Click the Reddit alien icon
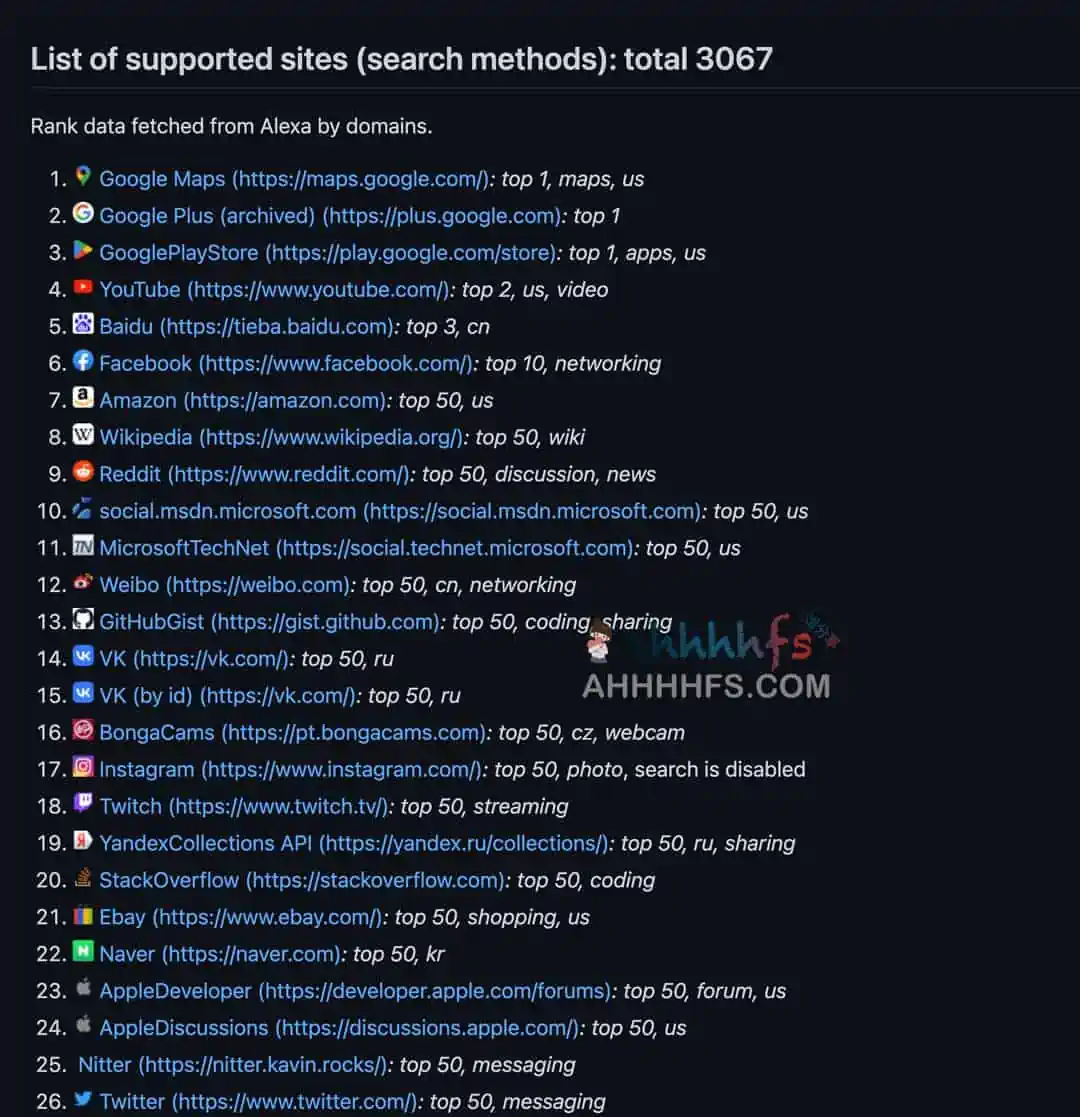1080x1117 pixels. click(83, 473)
